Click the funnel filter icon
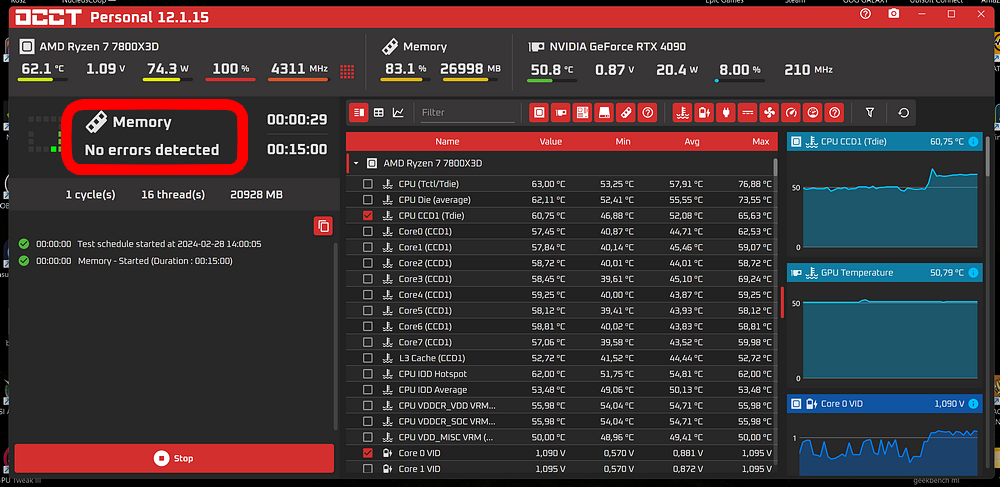Screen dimensions: 1000x487 pos(870,113)
